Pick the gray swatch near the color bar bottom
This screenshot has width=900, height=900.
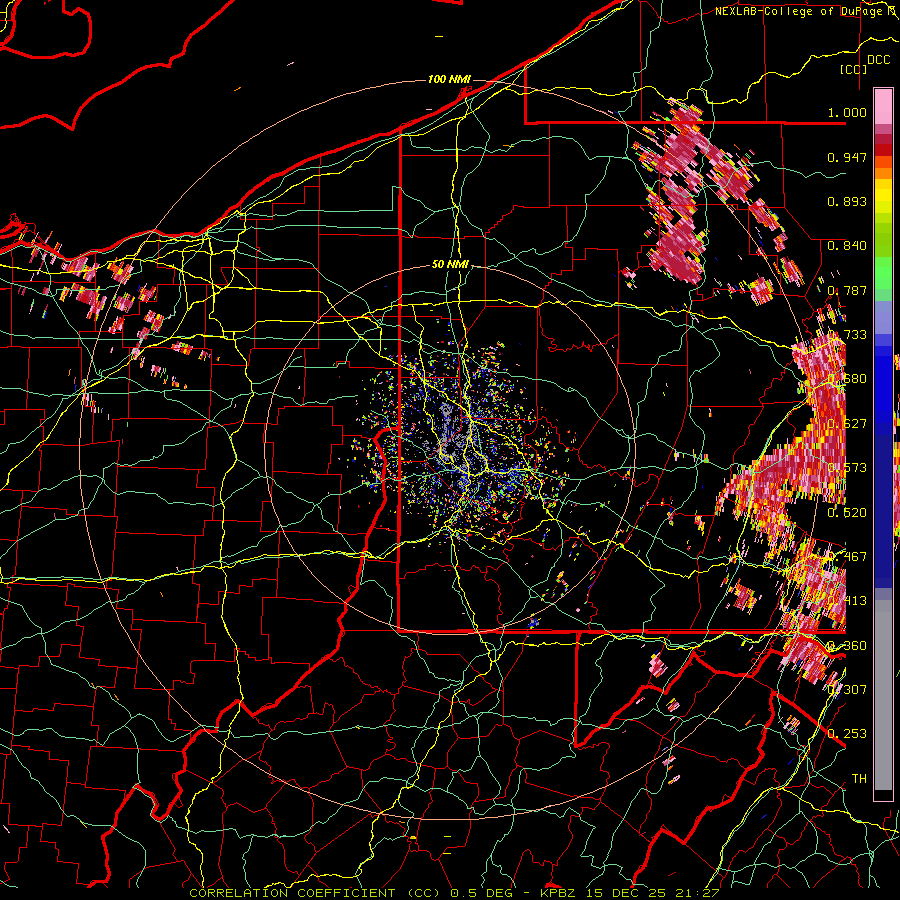pyautogui.click(x=883, y=695)
